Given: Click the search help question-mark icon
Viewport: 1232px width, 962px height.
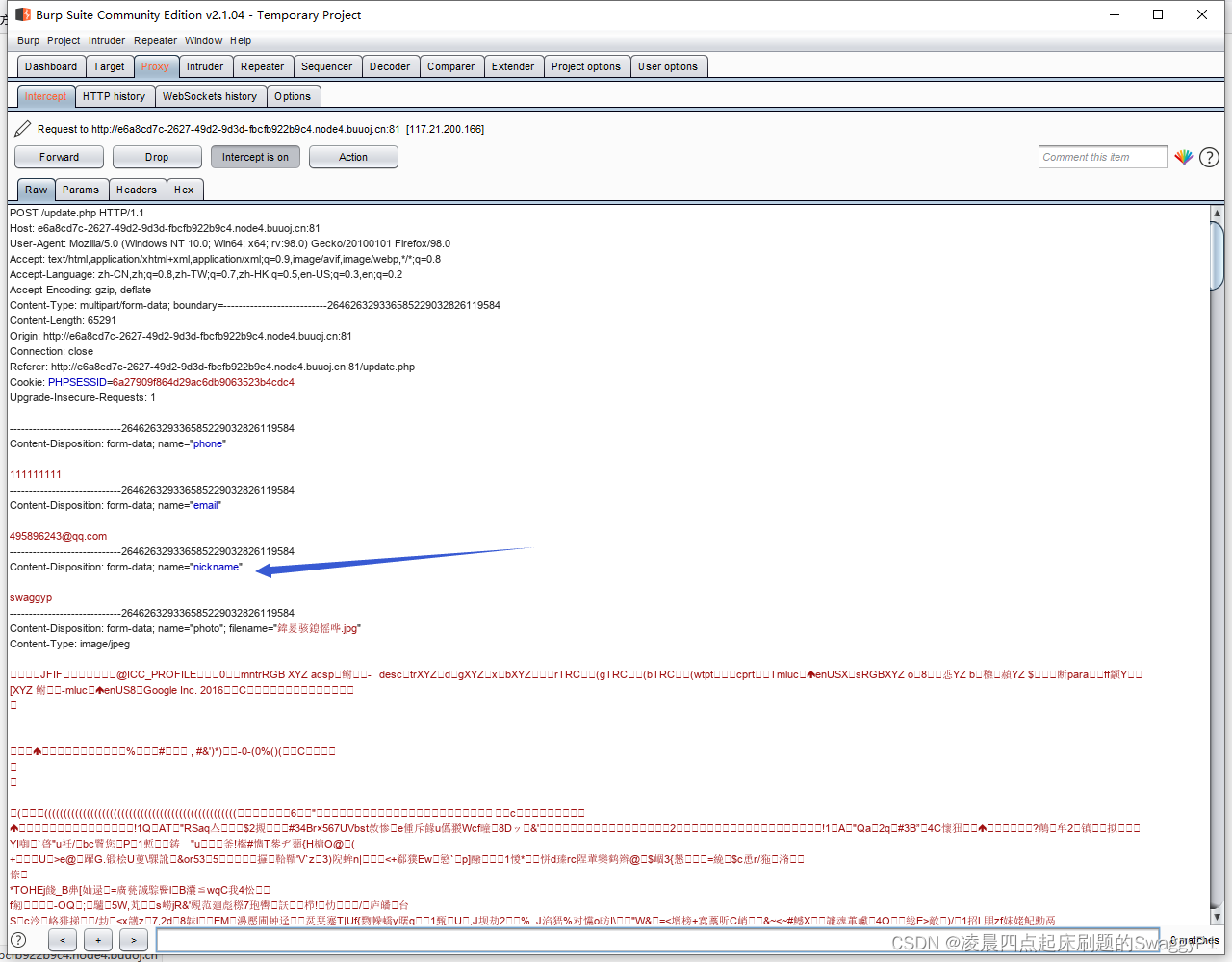Looking at the screenshot, I should click(x=18, y=940).
